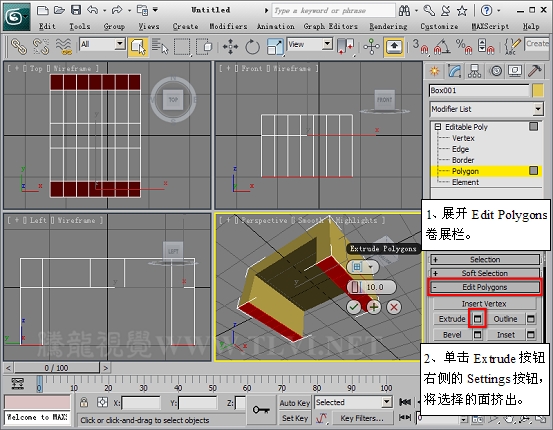Toggle the Percent Snap button
The width and height of the screenshot is (553, 430).
[464, 47]
